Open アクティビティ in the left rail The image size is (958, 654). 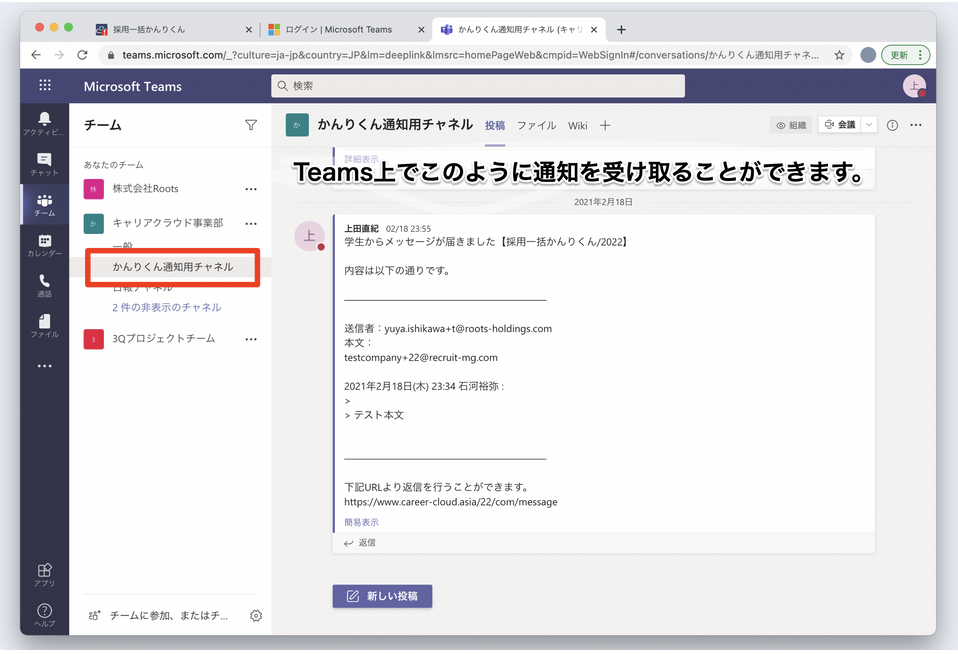pyautogui.click(x=44, y=122)
